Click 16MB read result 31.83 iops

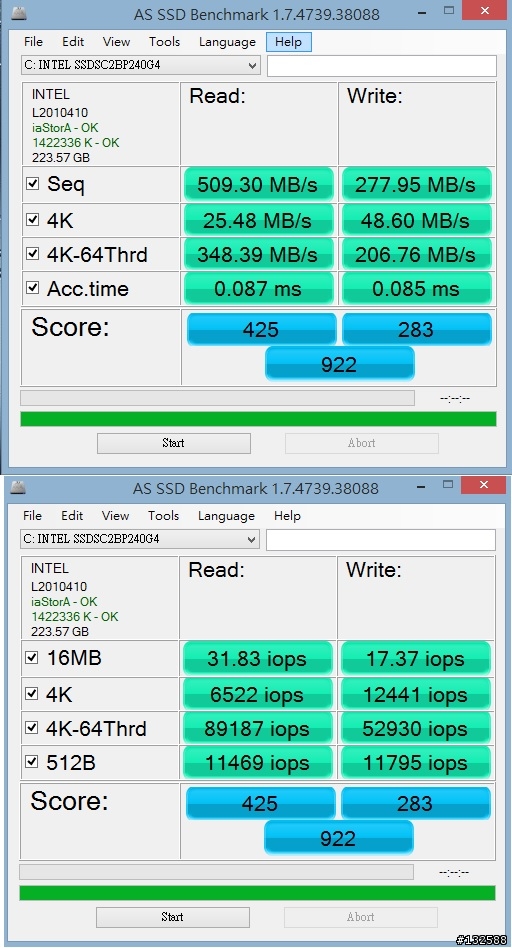[x=258, y=658]
